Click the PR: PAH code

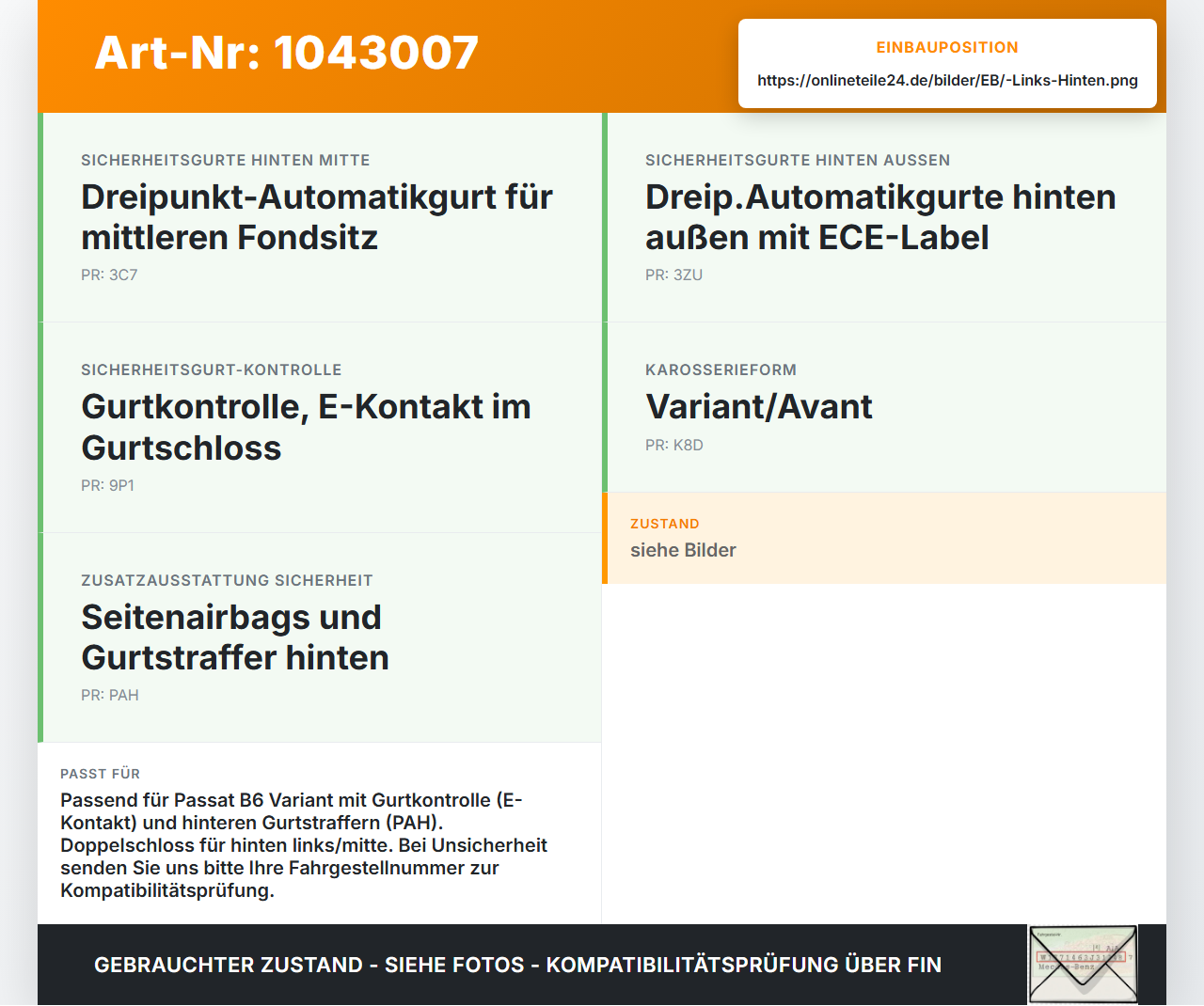109,695
